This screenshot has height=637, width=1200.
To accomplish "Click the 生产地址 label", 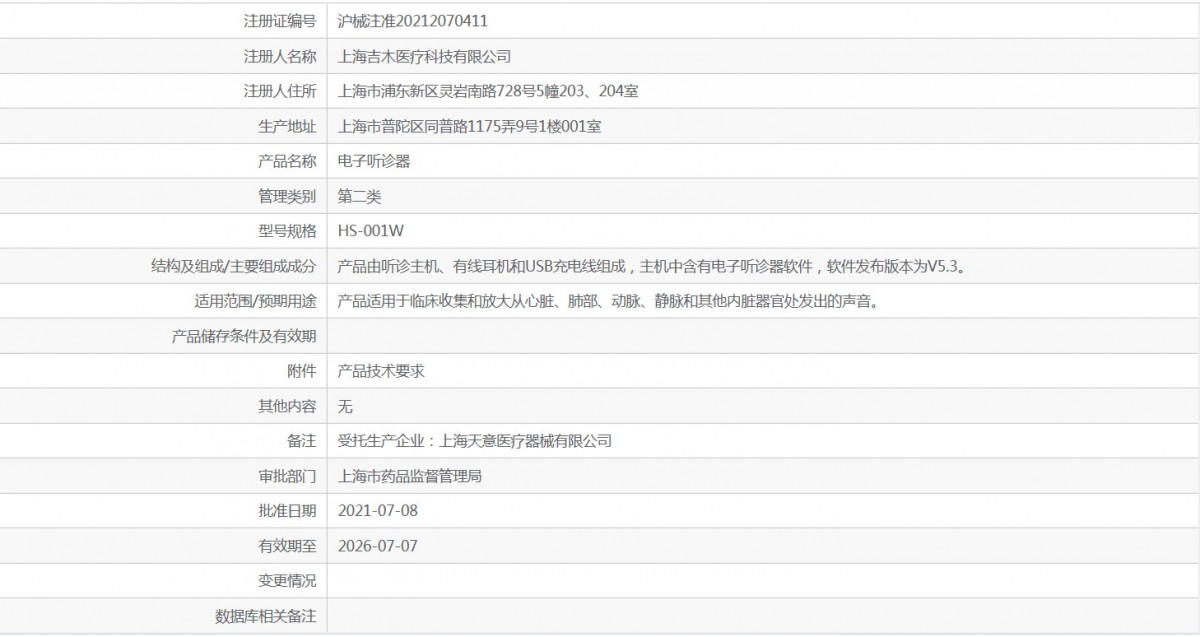I will point(287,126).
